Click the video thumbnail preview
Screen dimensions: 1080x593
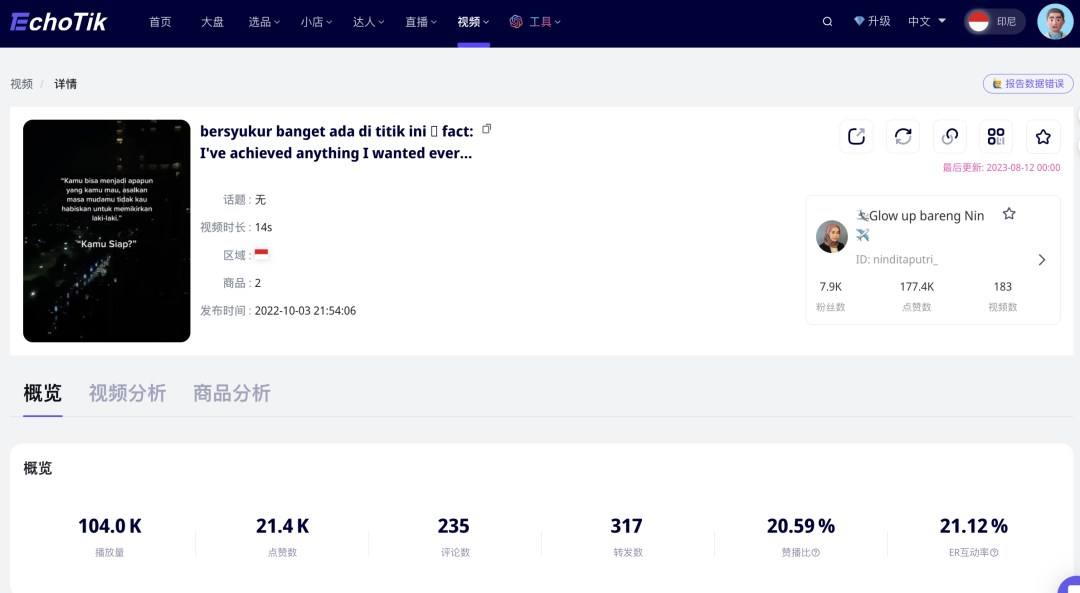tap(107, 231)
